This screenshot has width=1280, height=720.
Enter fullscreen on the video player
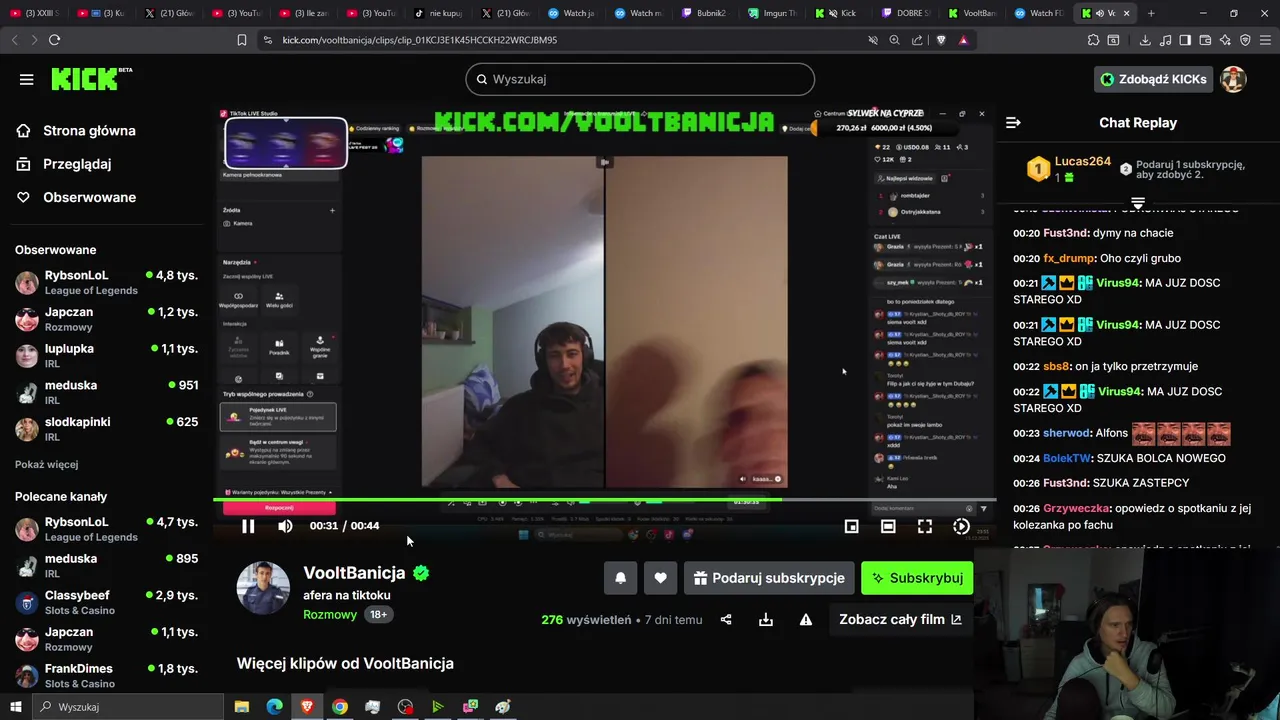coord(925,526)
